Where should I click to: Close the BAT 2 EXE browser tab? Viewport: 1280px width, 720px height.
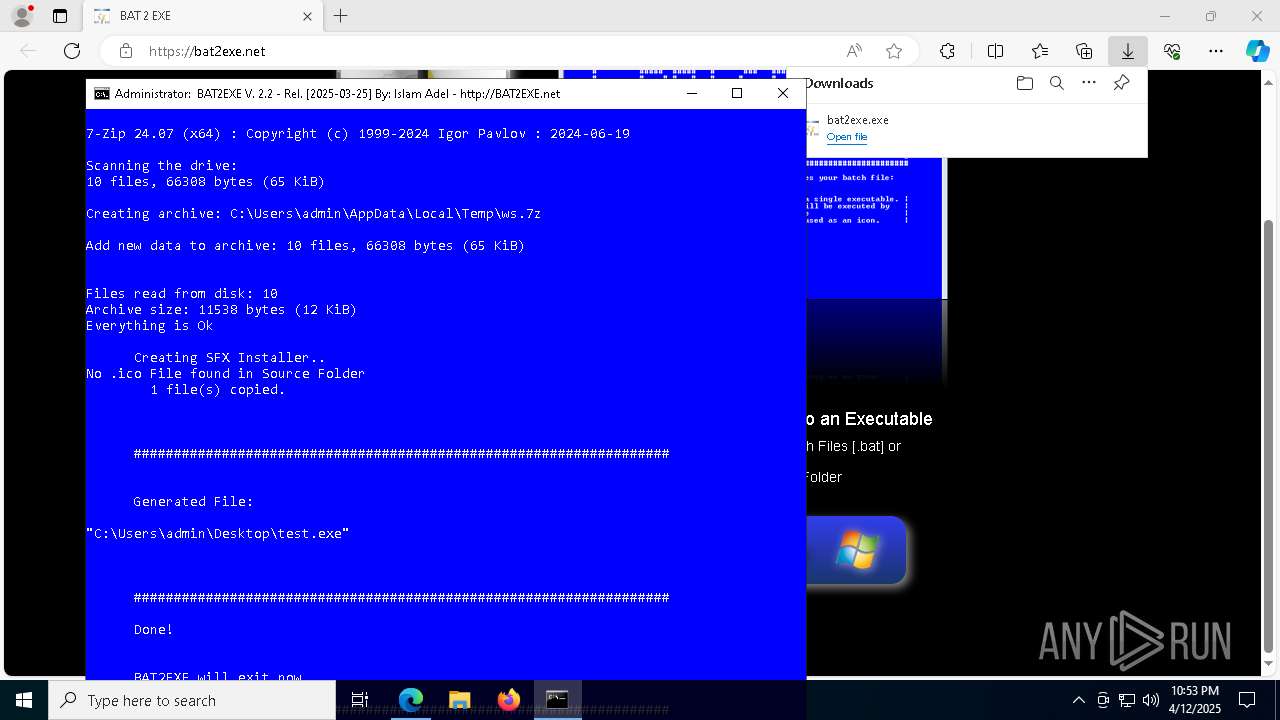point(308,16)
